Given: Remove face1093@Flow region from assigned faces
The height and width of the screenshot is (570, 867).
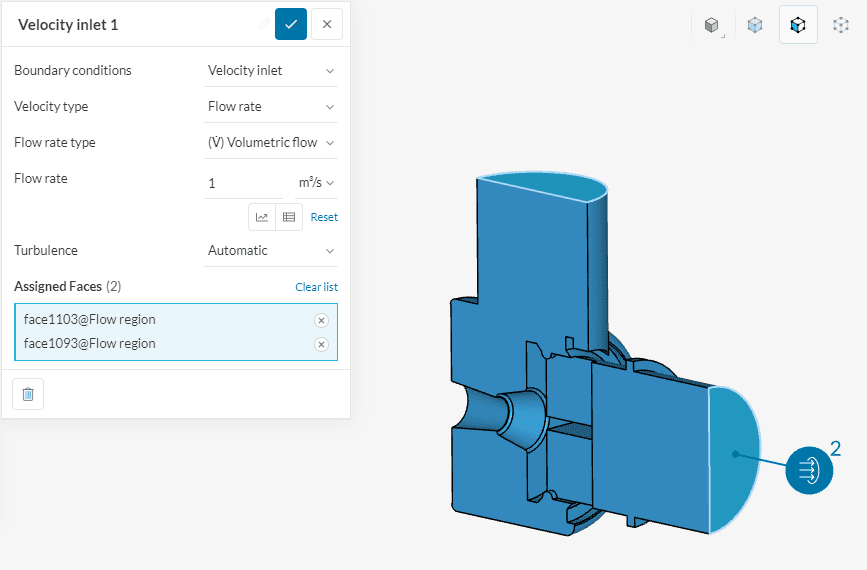Looking at the screenshot, I should (x=321, y=344).
